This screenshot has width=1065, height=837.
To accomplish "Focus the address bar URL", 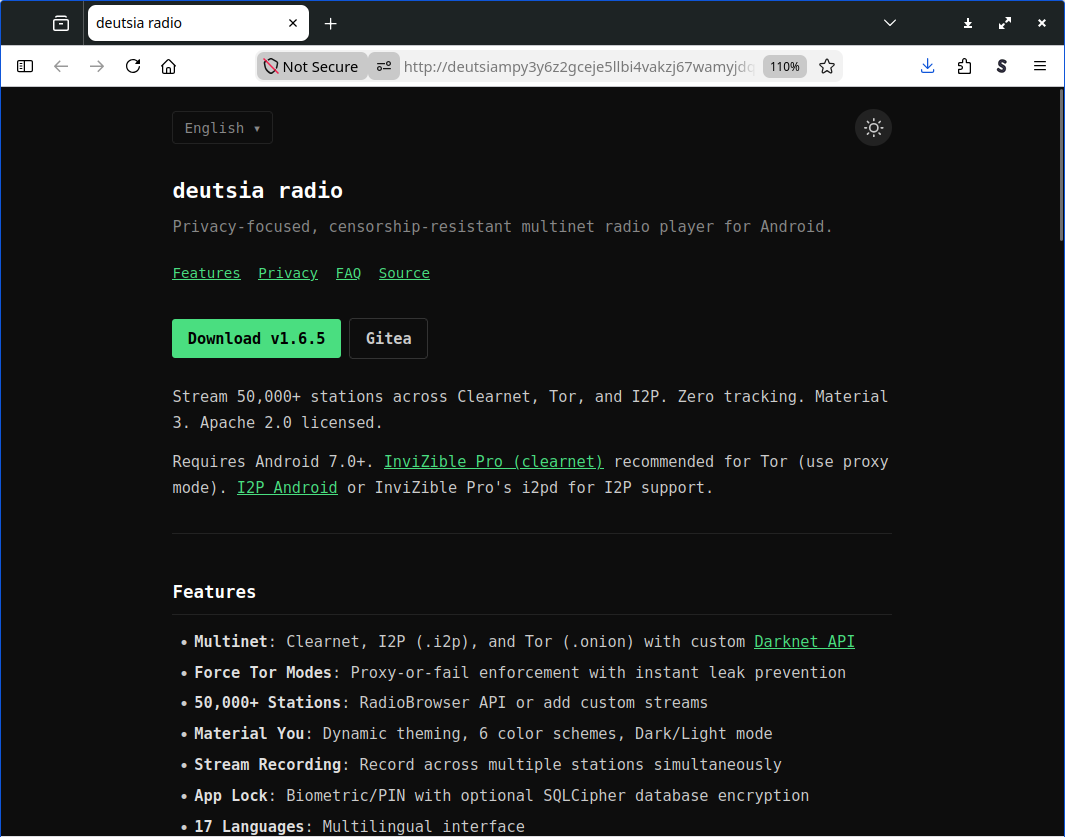I will point(579,67).
